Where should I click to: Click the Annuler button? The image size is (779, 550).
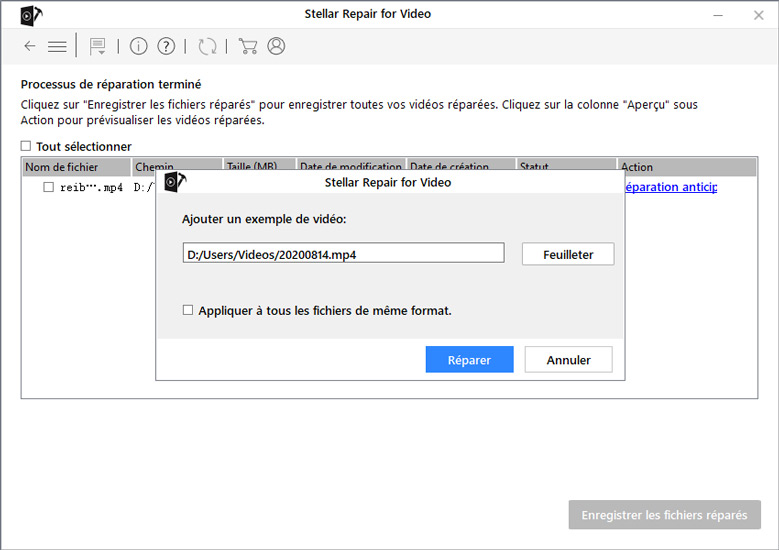568,359
